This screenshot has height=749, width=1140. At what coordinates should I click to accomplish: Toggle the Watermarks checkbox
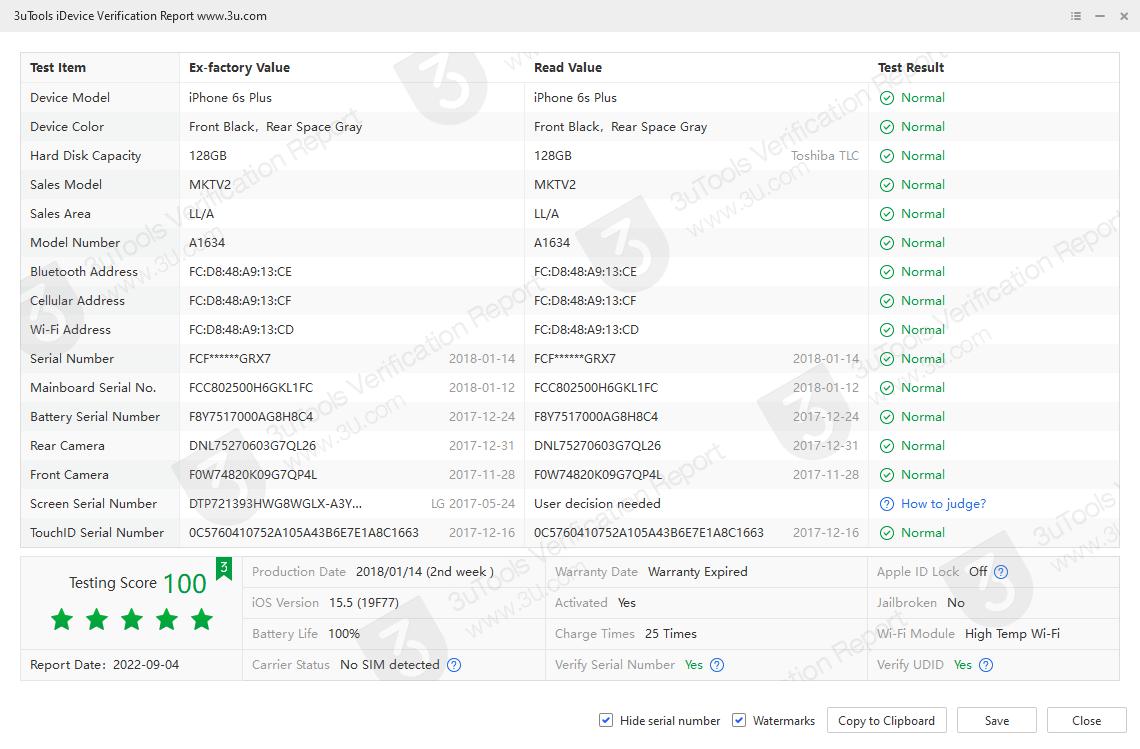[x=739, y=720]
